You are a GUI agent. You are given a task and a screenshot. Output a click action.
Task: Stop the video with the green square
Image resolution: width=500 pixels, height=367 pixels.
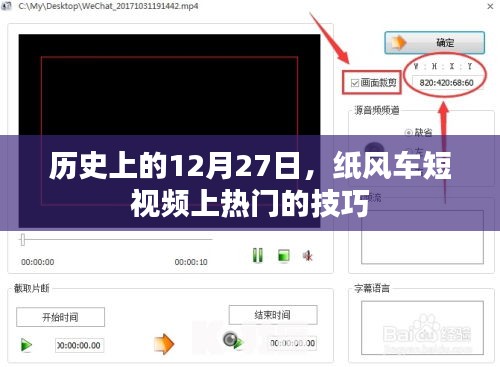(284, 256)
